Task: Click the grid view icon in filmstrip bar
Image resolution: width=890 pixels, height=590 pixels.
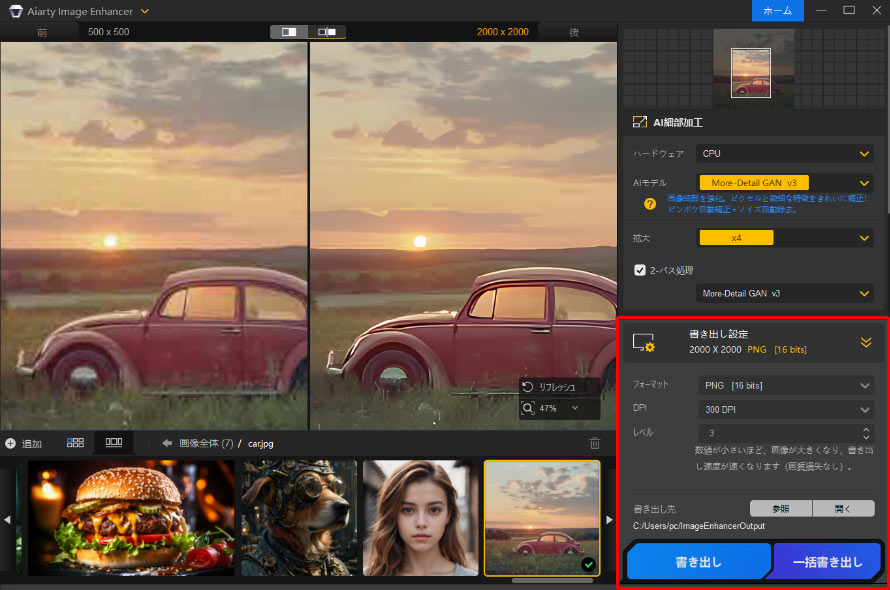Action: [74, 442]
